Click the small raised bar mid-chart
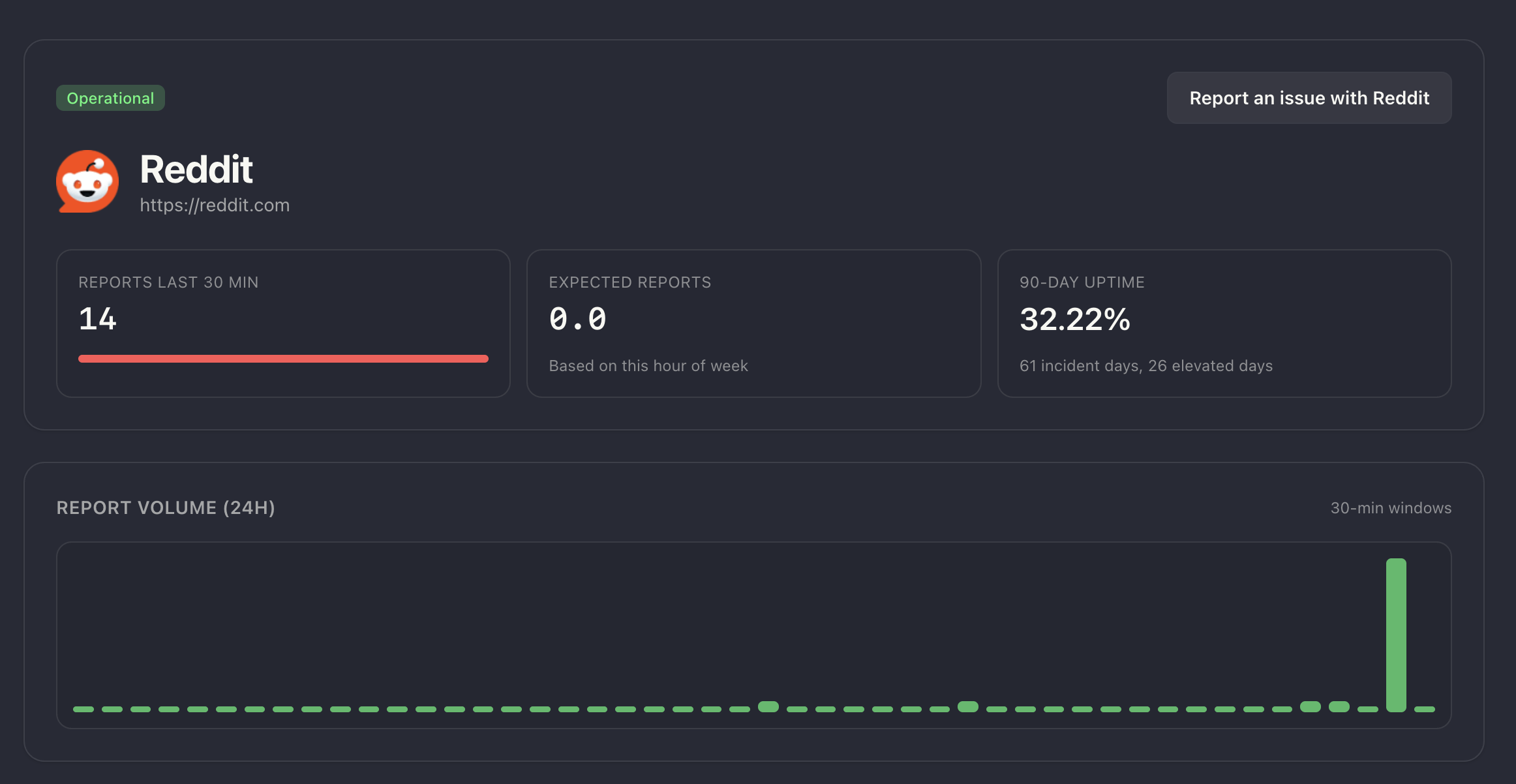This screenshot has width=1516, height=784. pyautogui.click(x=768, y=706)
